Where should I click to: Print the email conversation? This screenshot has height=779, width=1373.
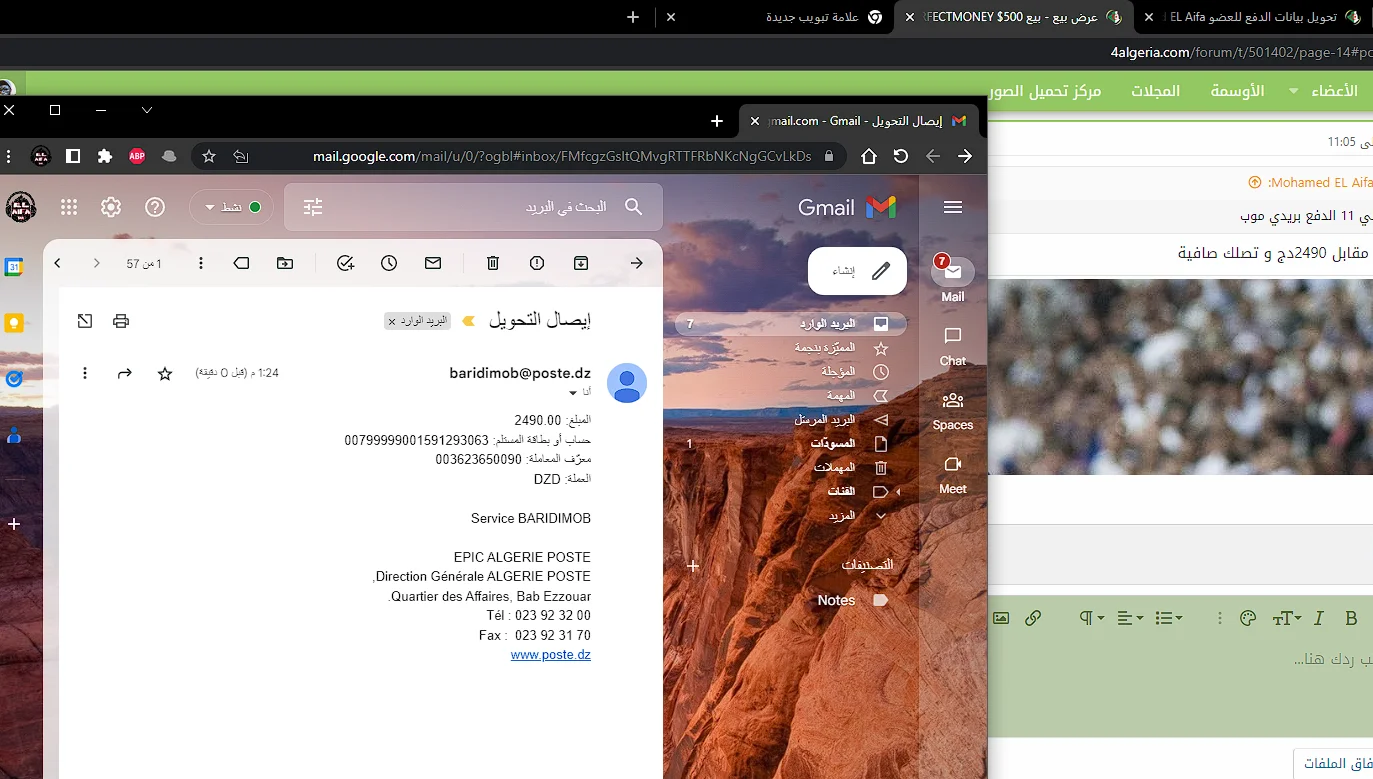(x=121, y=321)
